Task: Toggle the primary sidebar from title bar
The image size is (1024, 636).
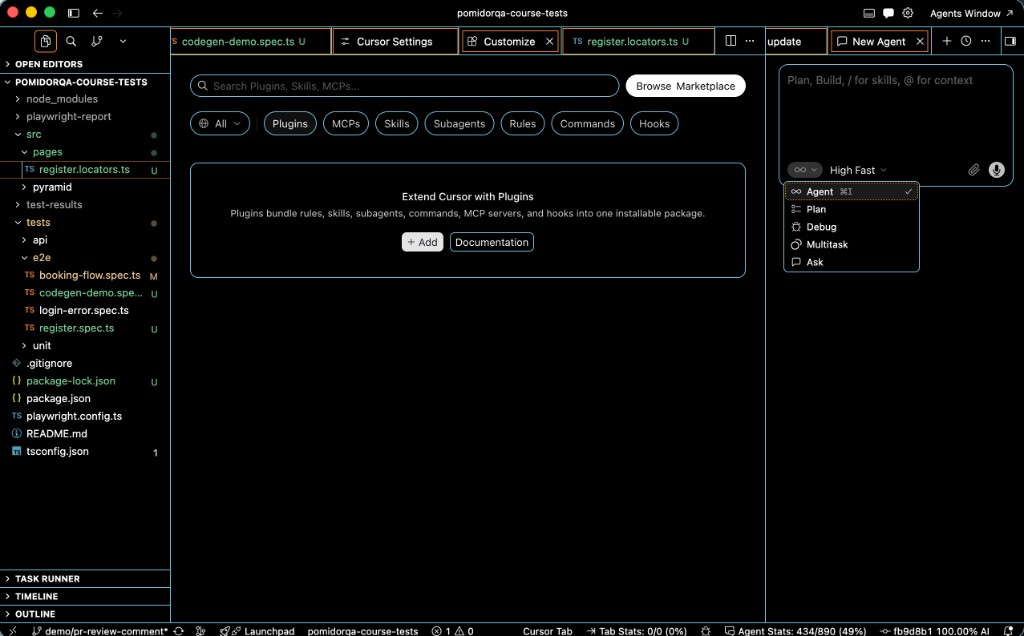Action: (x=73, y=13)
